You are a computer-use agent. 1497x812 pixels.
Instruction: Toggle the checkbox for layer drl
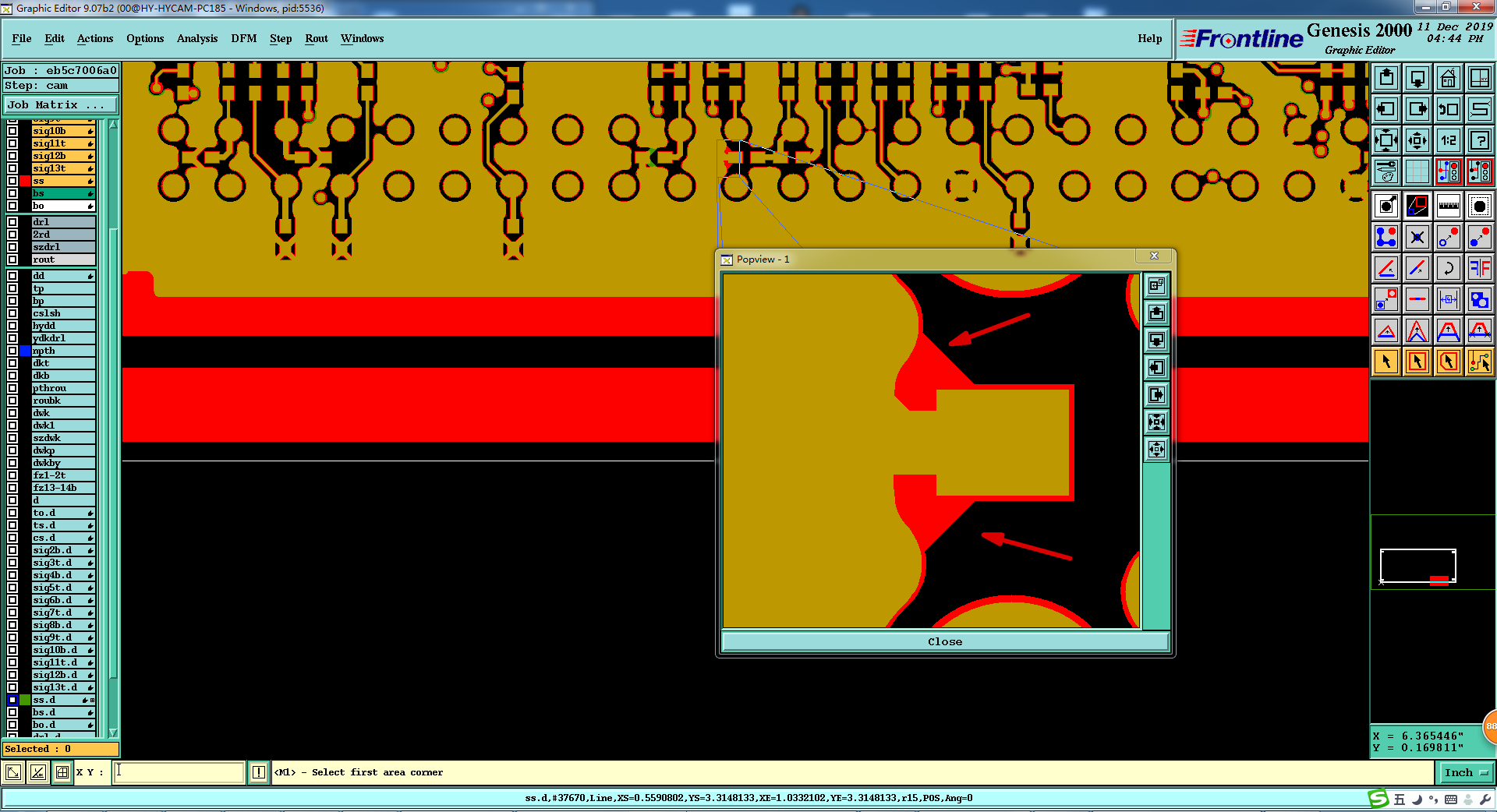point(12,222)
